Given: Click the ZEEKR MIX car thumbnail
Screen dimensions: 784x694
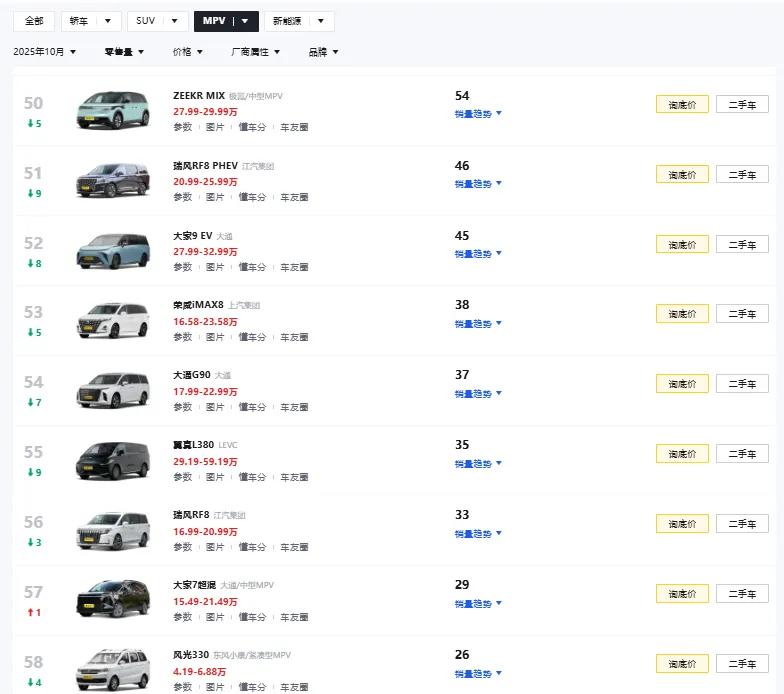Looking at the screenshot, I should tap(112, 110).
